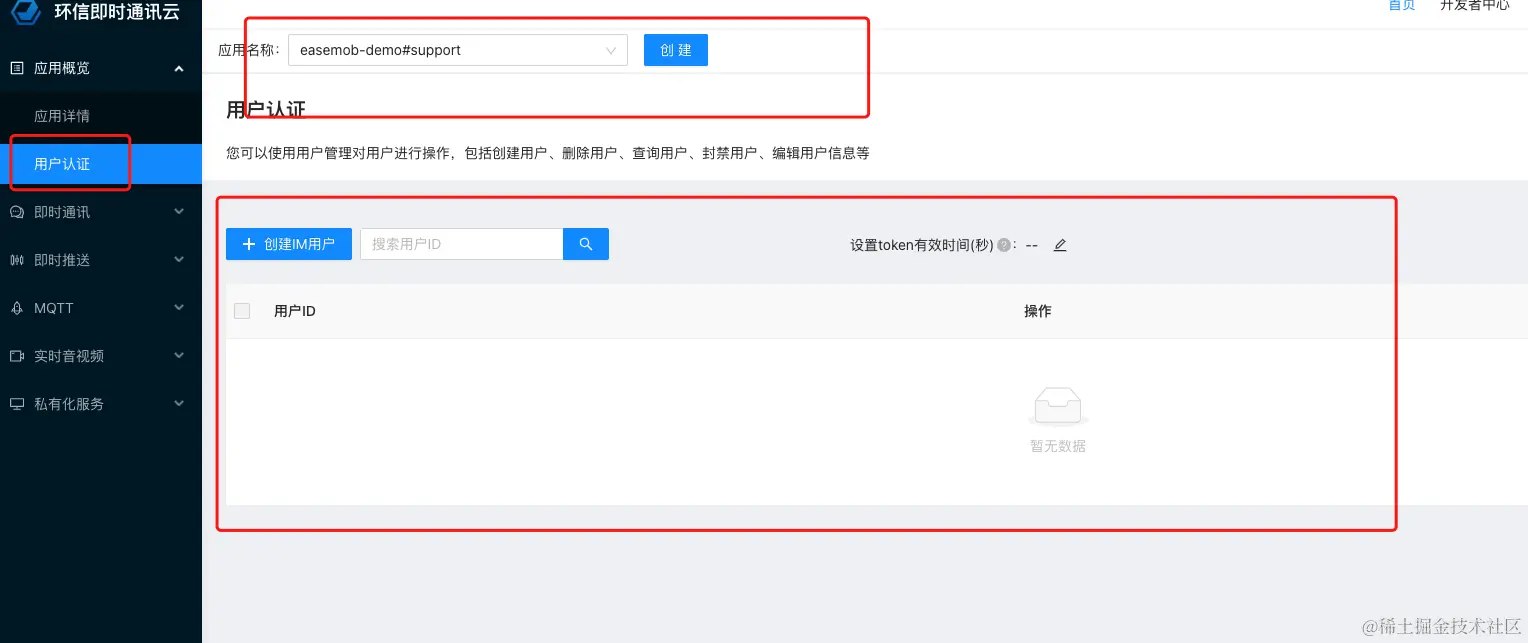Click the 环信即时通讯云 logo icon
1528x643 pixels.
24,14
